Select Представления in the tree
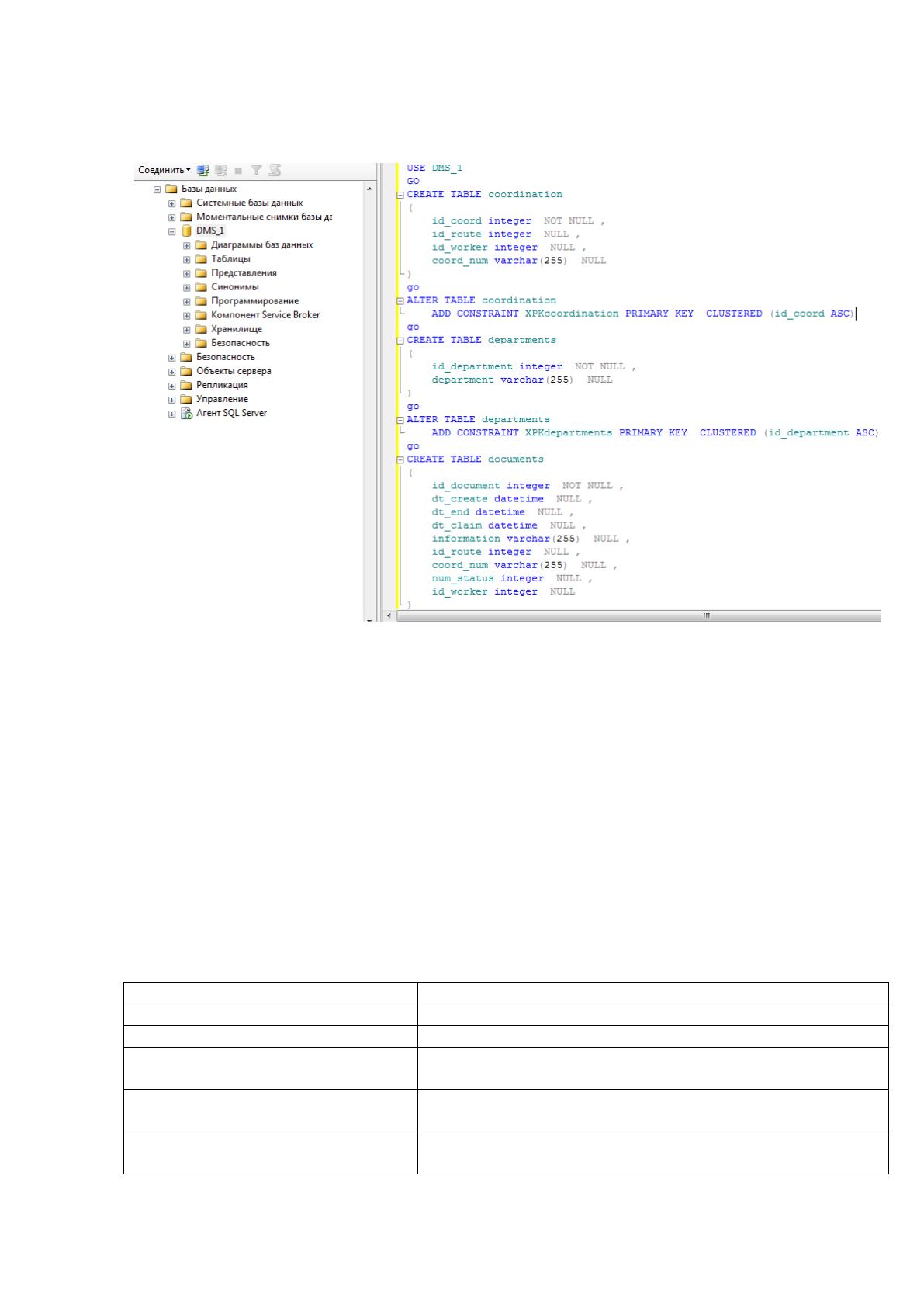Screen dimensions: 924x1307 click(x=244, y=273)
